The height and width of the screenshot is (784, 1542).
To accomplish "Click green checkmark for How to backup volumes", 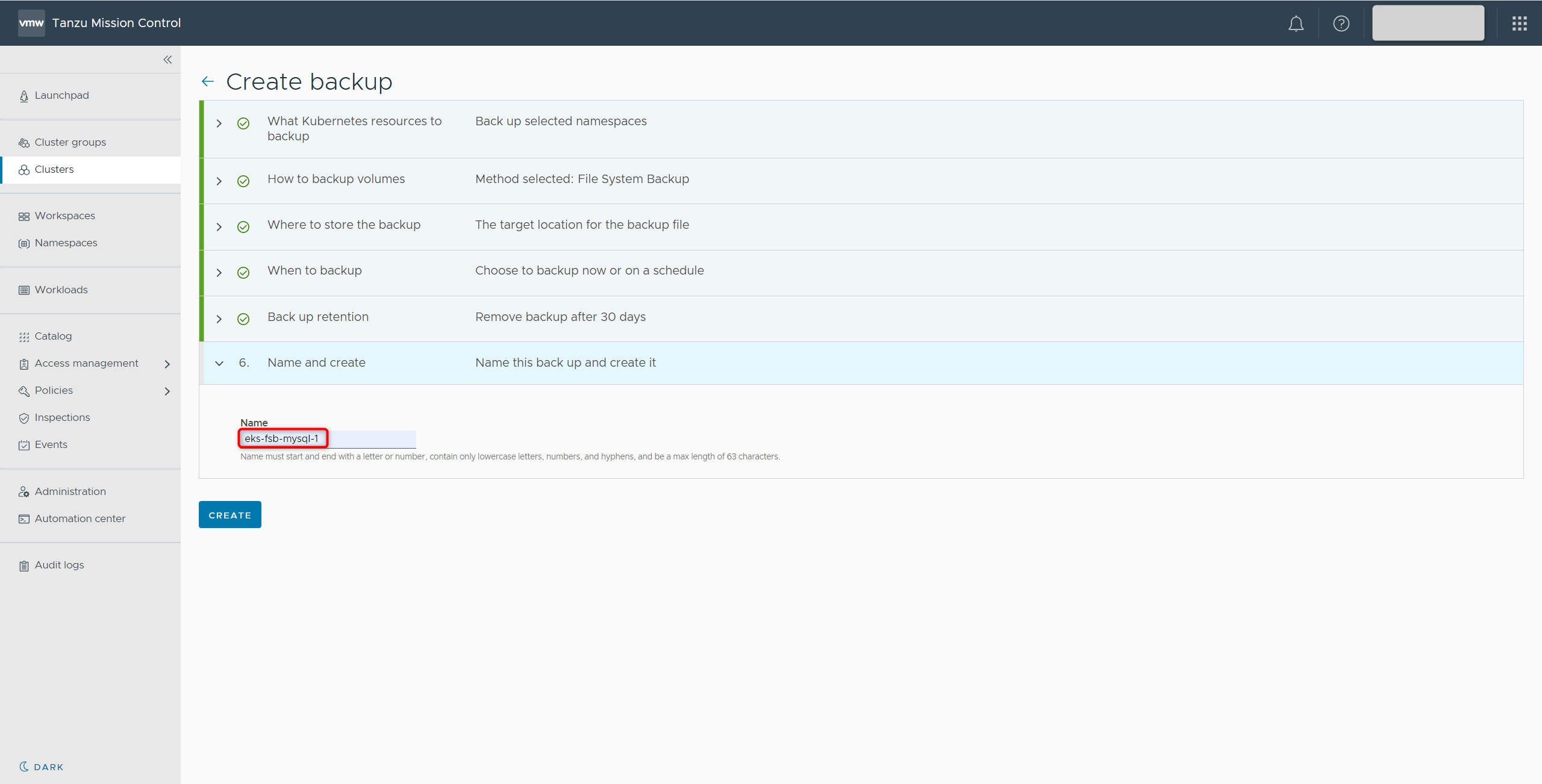I will [243, 181].
